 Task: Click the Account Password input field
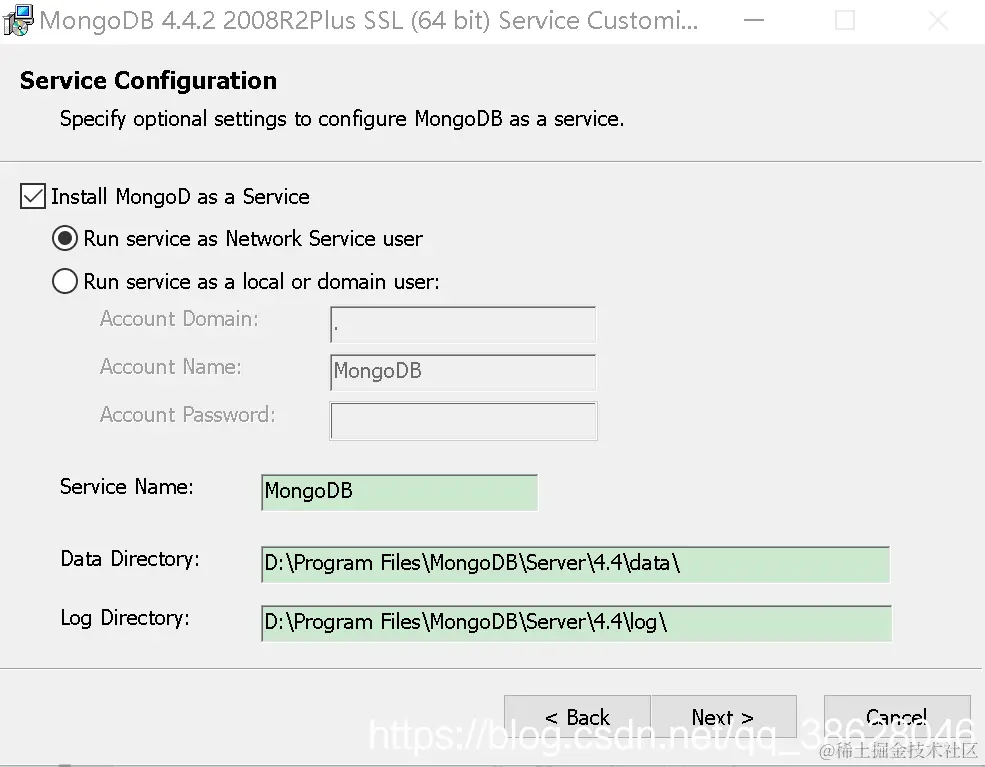(463, 421)
